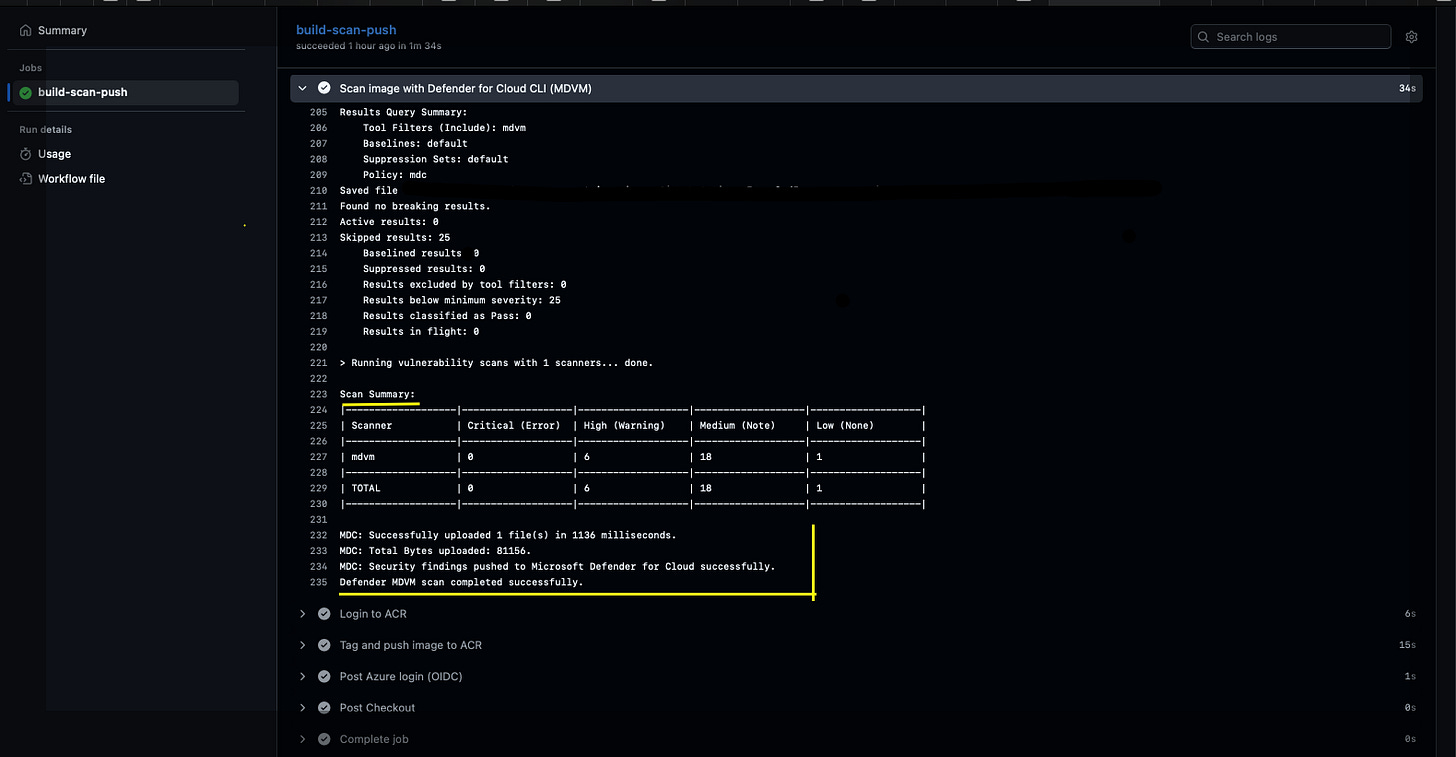Image resolution: width=1456 pixels, height=757 pixels.
Task: Click the Workflow file icon
Action: click(26, 179)
